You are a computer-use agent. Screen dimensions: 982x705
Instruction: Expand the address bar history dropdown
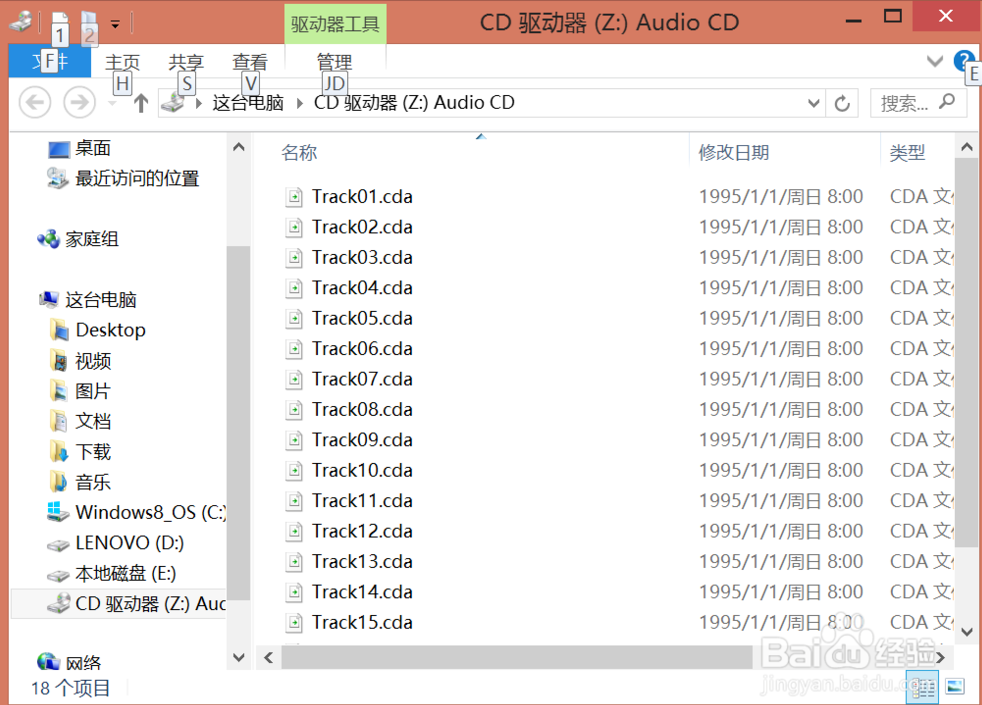[813, 103]
